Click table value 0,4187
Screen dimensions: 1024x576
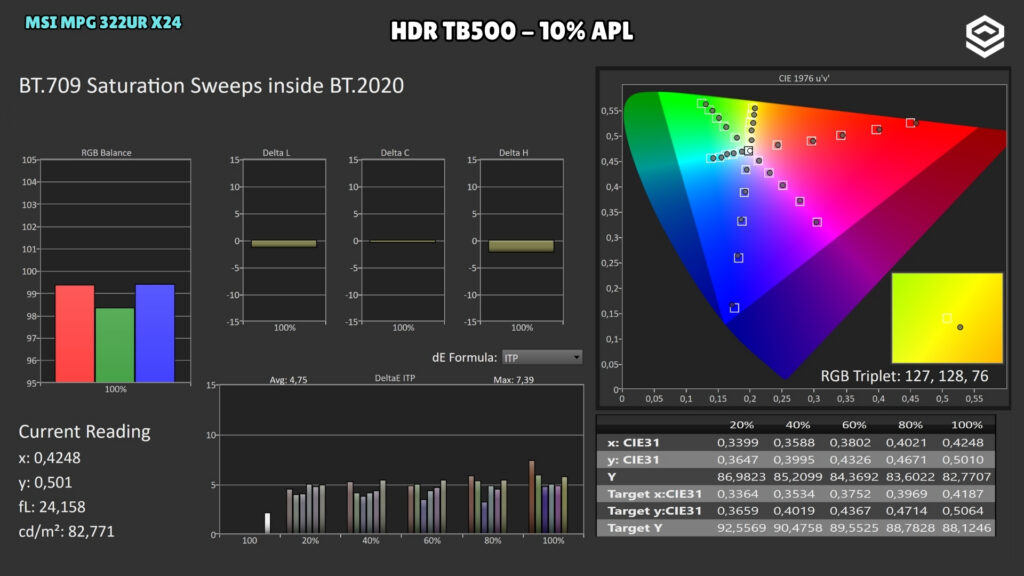pyautogui.click(x=963, y=494)
